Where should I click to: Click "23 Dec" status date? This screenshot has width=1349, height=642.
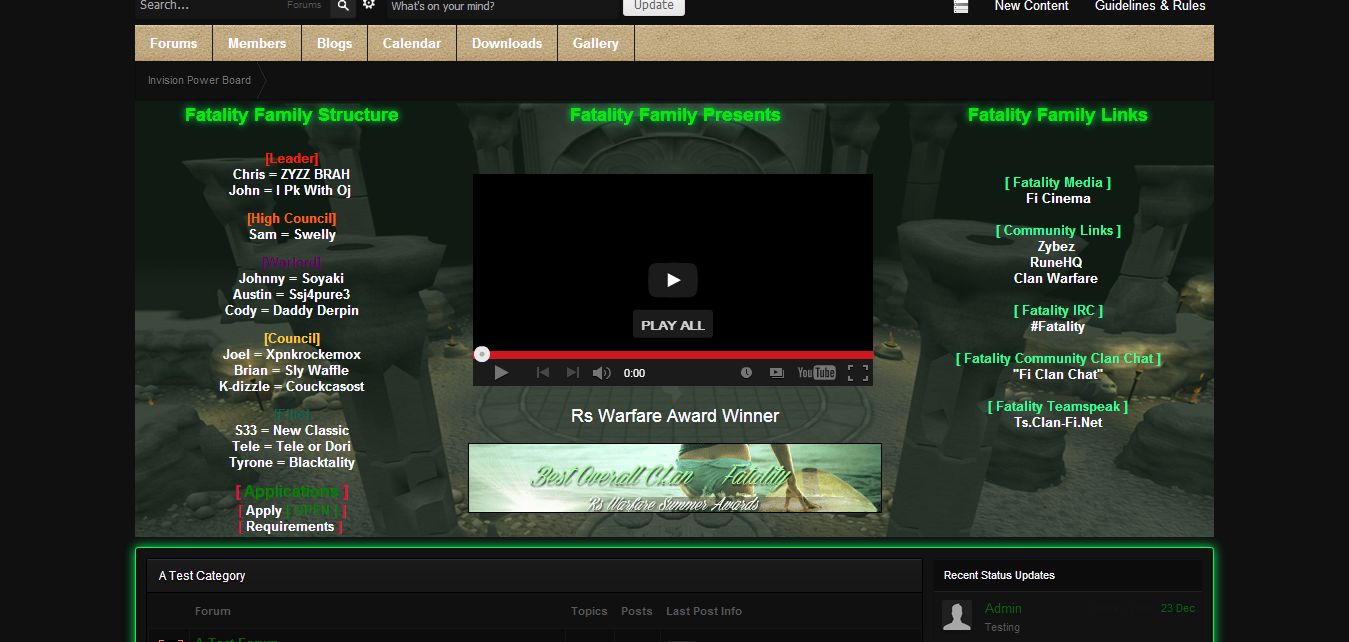click(1178, 608)
